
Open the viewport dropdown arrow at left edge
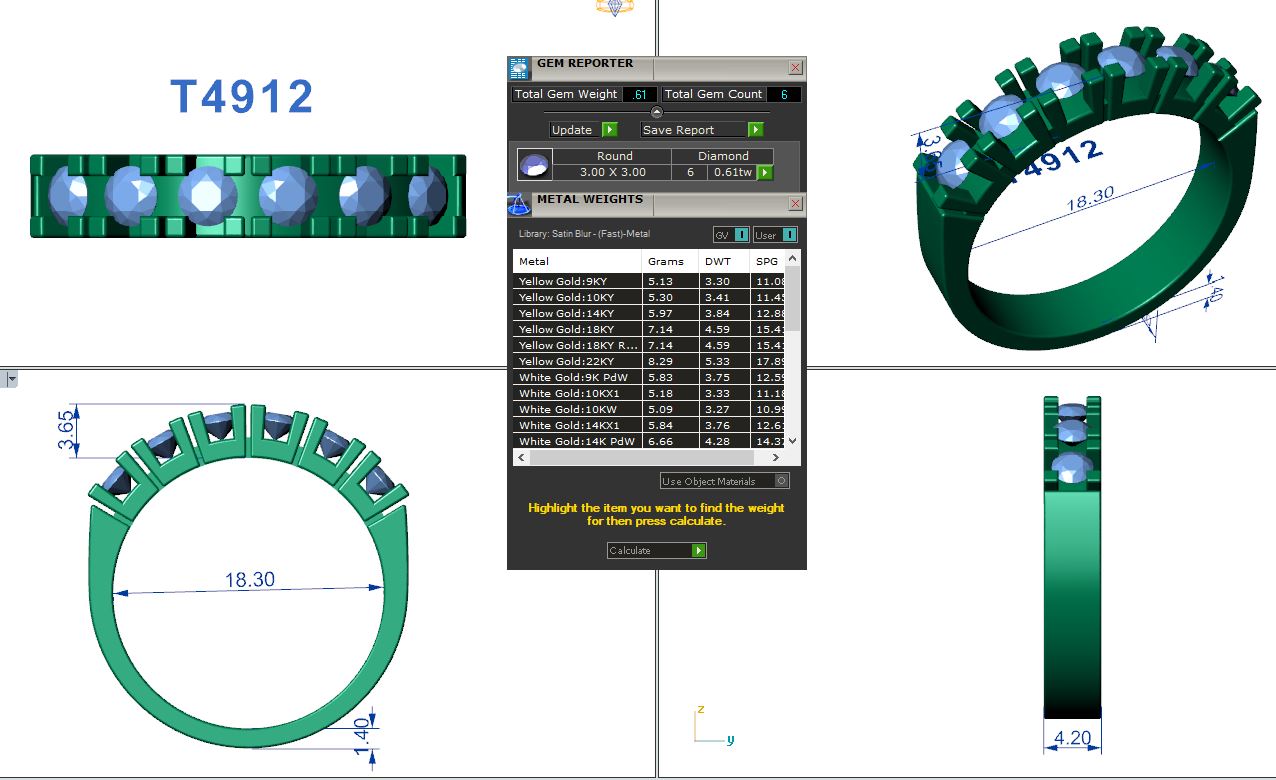coord(12,379)
